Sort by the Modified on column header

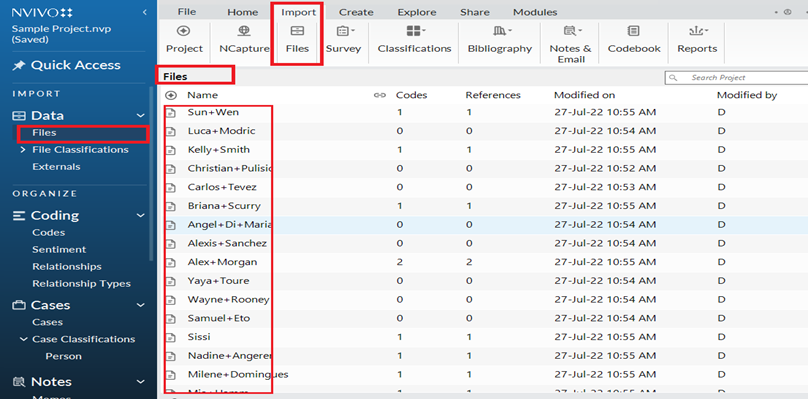(x=584, y=95)
